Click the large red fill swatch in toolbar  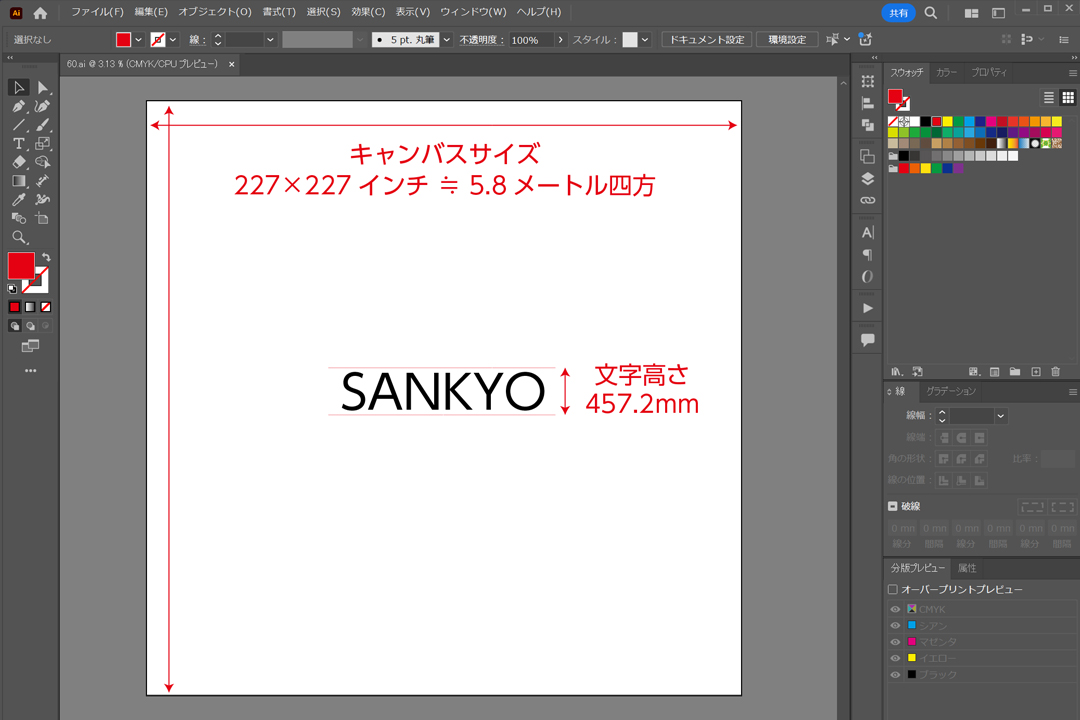click(21, 266)
